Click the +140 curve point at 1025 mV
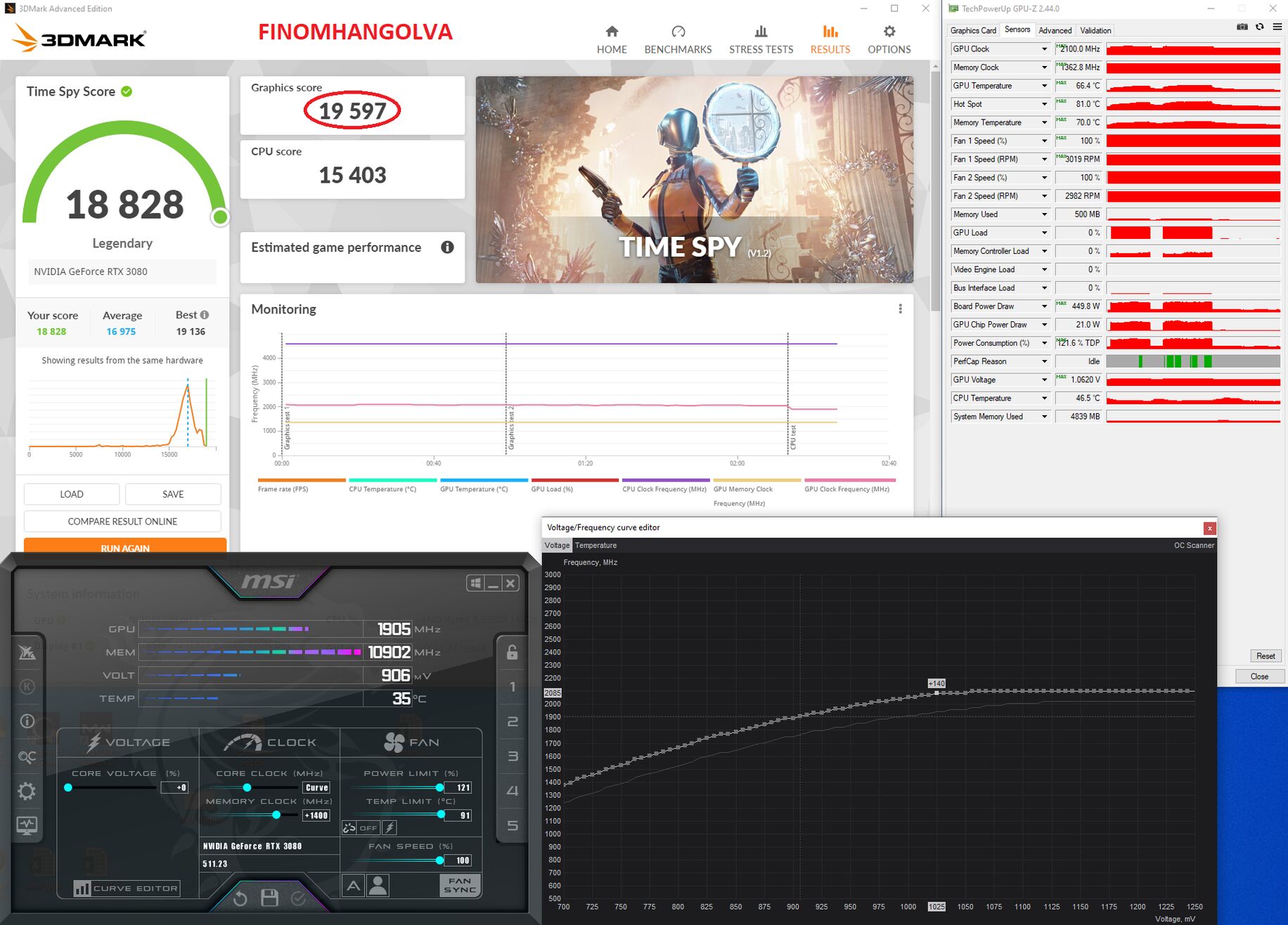Image resolution: width=1288 pixels, height=925 pixels. pos(936,693)
